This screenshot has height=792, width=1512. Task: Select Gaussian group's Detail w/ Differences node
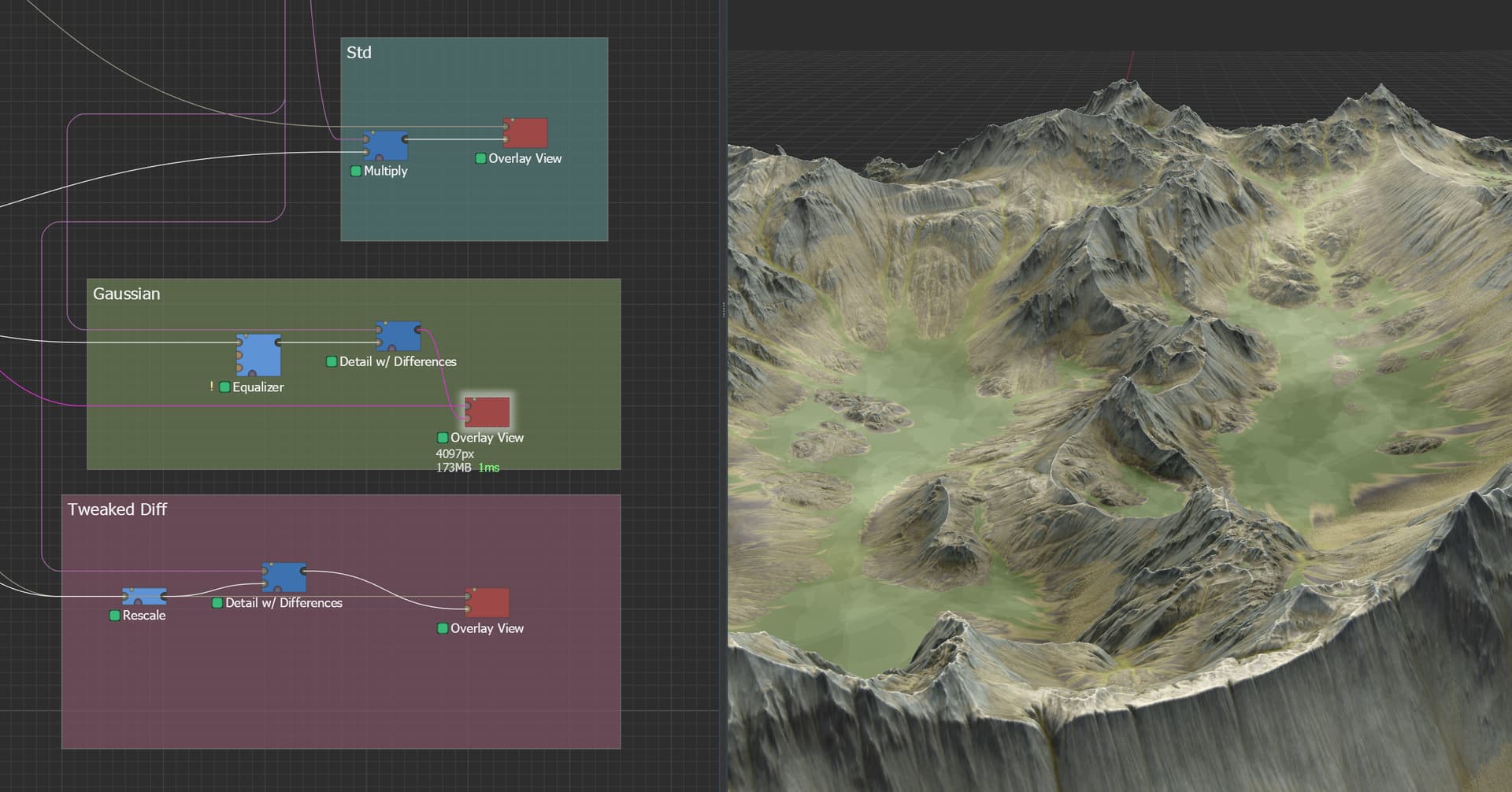pos(398,335)
